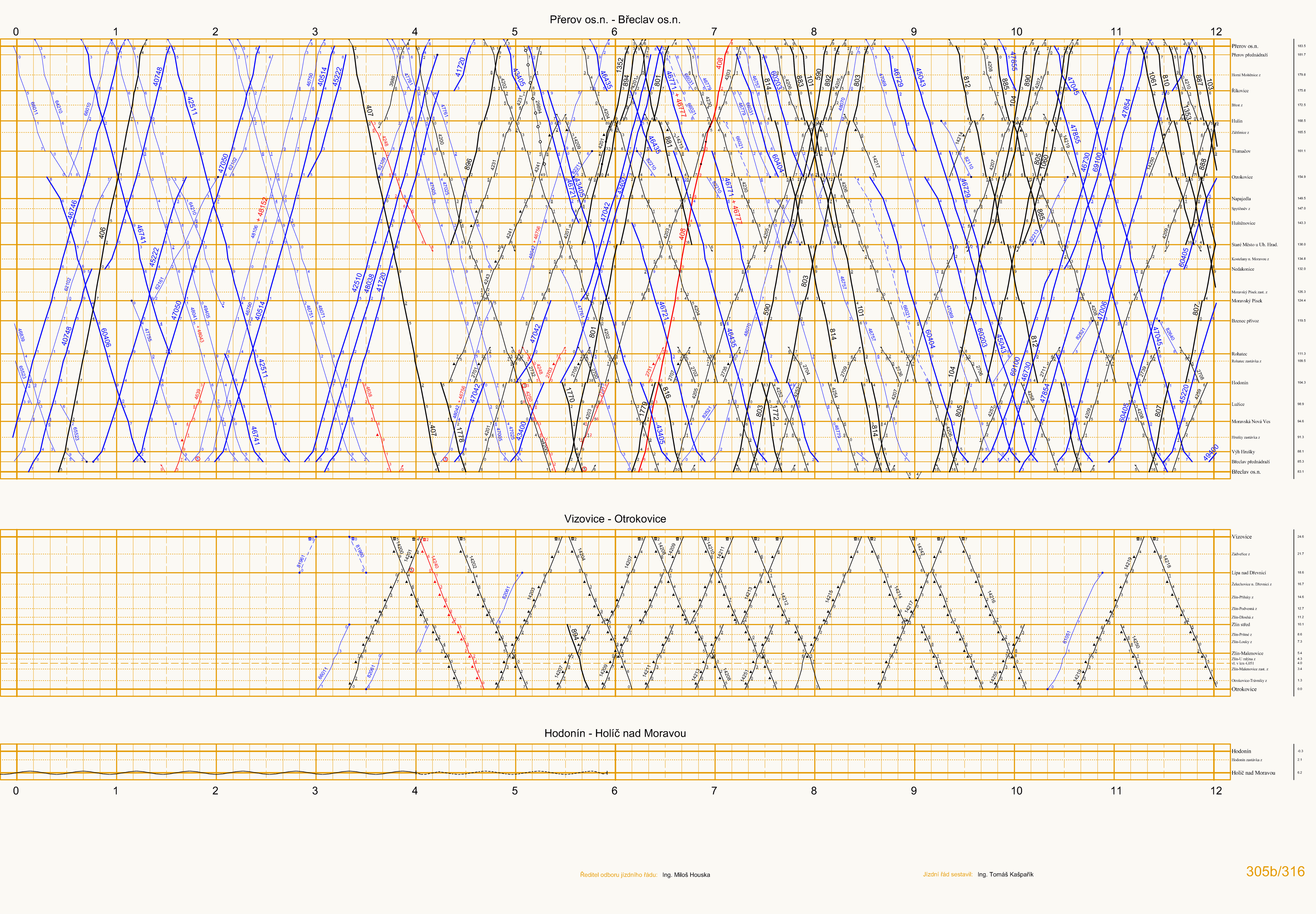
Task: Click the Bzenec přívoz station label
Action: [1245, 321]
